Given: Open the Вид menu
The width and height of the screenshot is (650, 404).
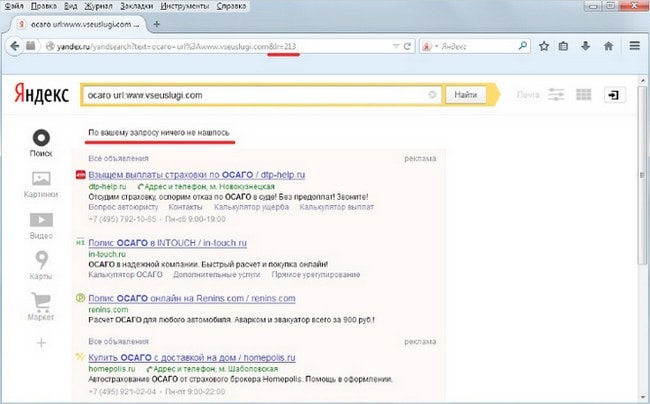Looking at the screenshot, I should pyautogui.click(x=71, y=6).
